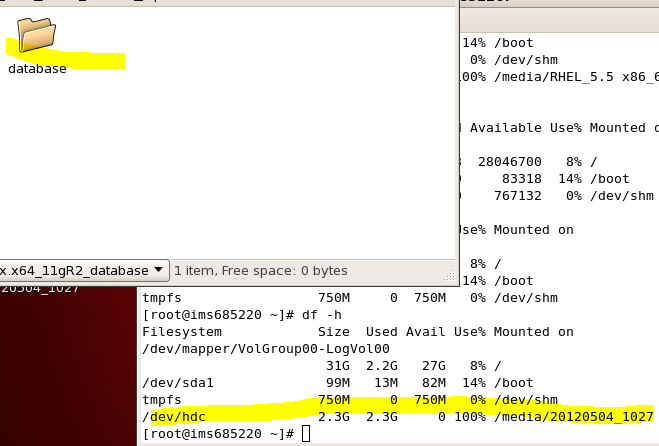Click the /dev/mapper/VolGroup00-LogVol00 line
659x446 pixels.
(x=266, y=349)
